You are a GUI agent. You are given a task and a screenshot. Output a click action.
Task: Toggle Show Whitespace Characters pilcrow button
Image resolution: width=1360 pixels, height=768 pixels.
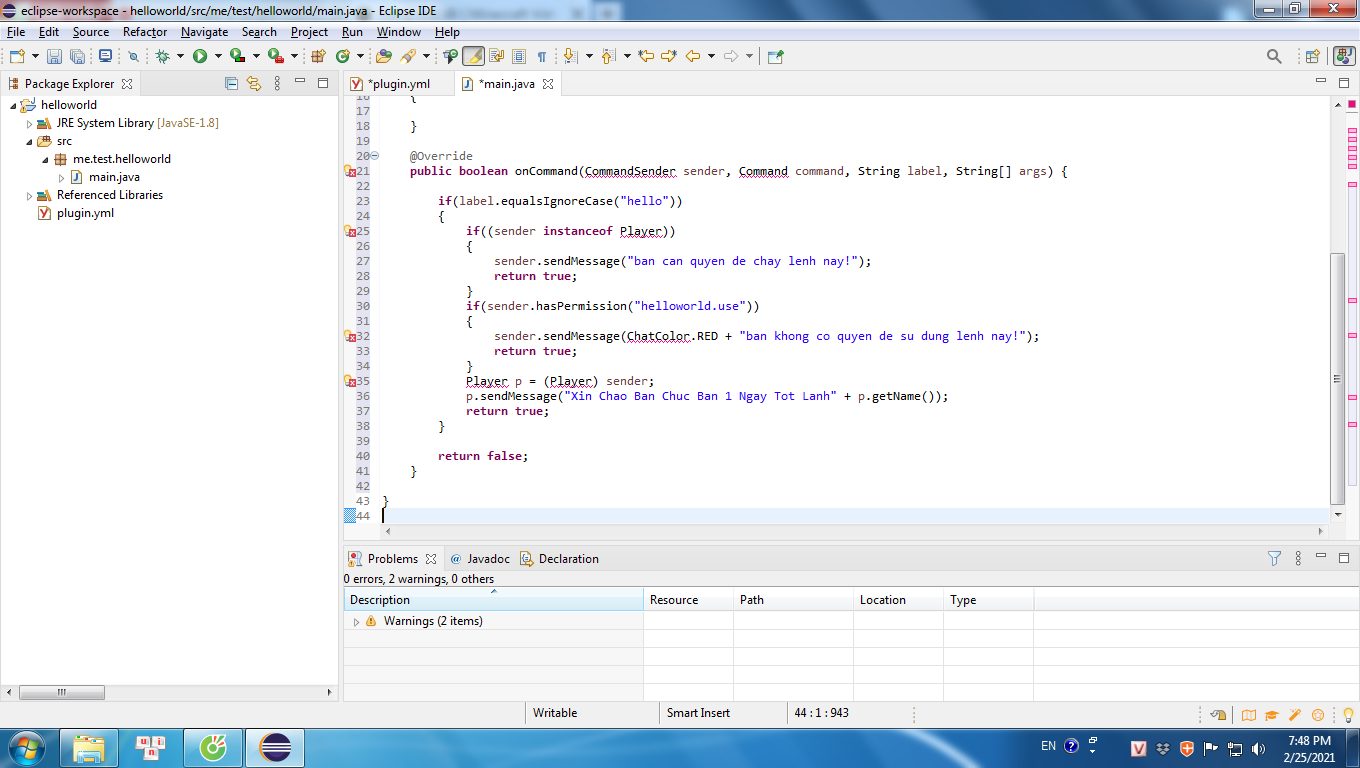point(542,56)
